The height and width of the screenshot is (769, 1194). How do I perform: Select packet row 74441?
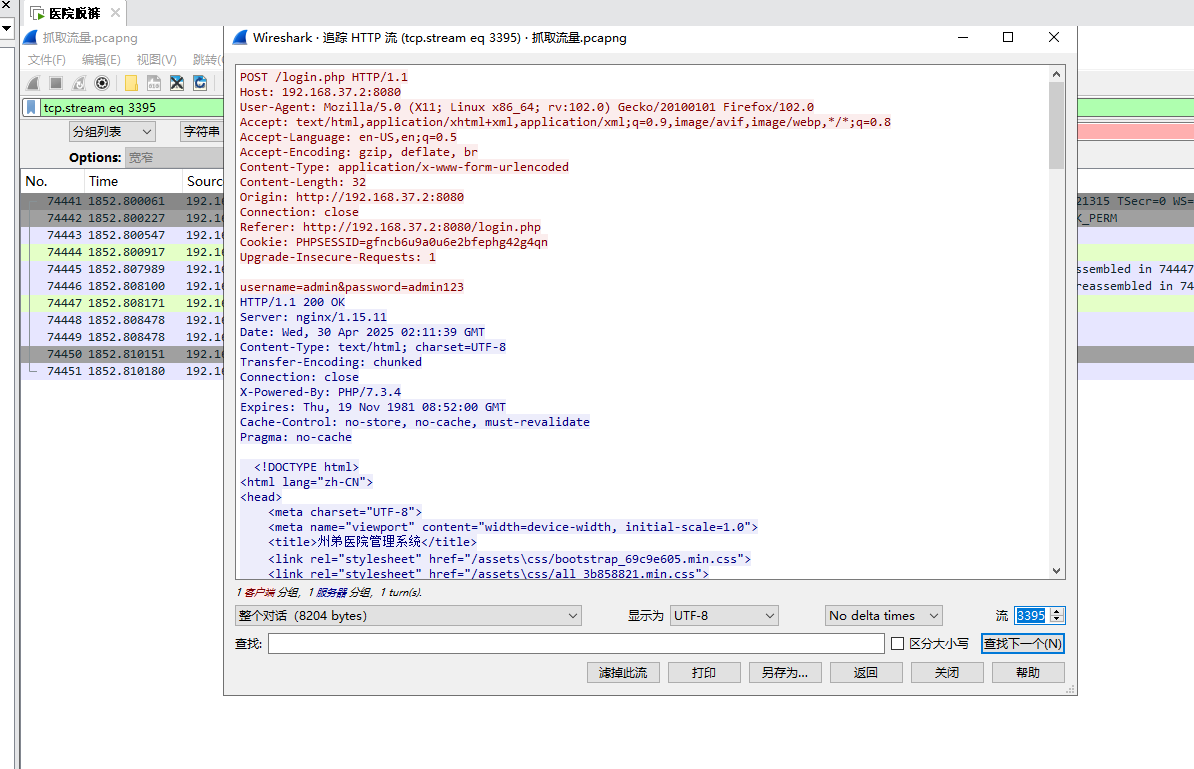click(x=122, y=201)
